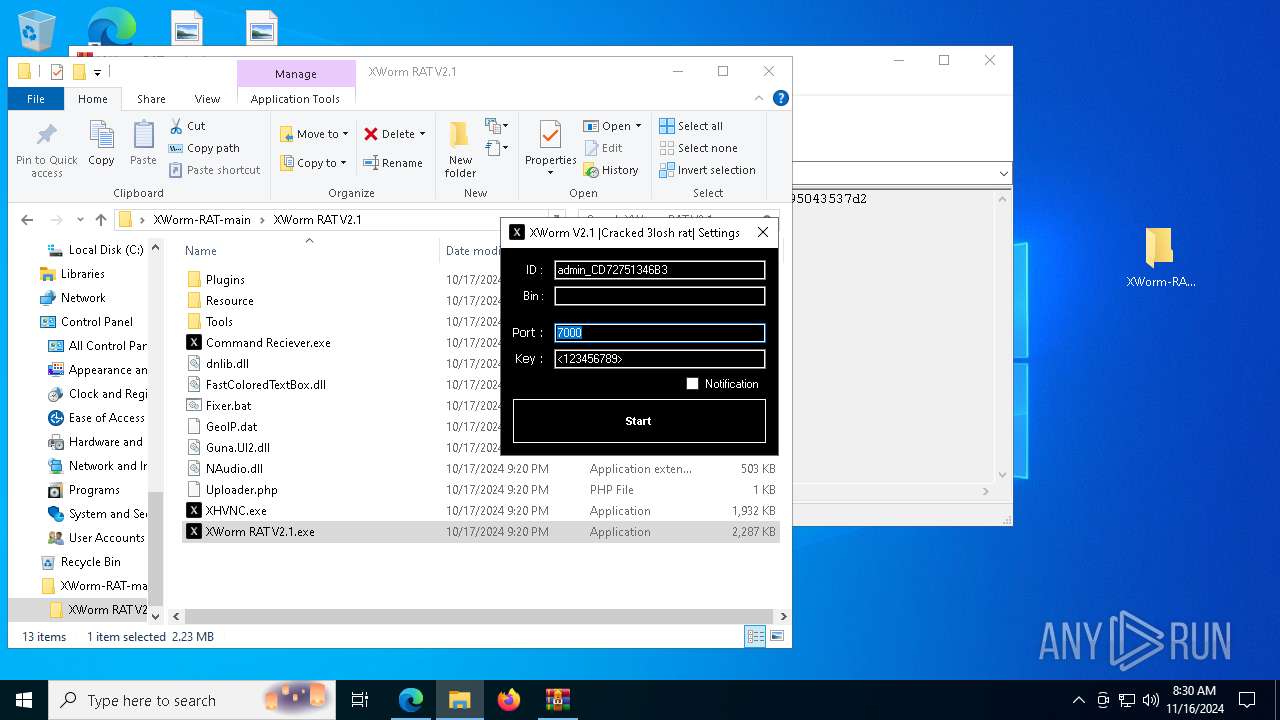The image size is (1280, 720).
Task: Select Recycle Bin in navigation pane
Action: [90, 562]
